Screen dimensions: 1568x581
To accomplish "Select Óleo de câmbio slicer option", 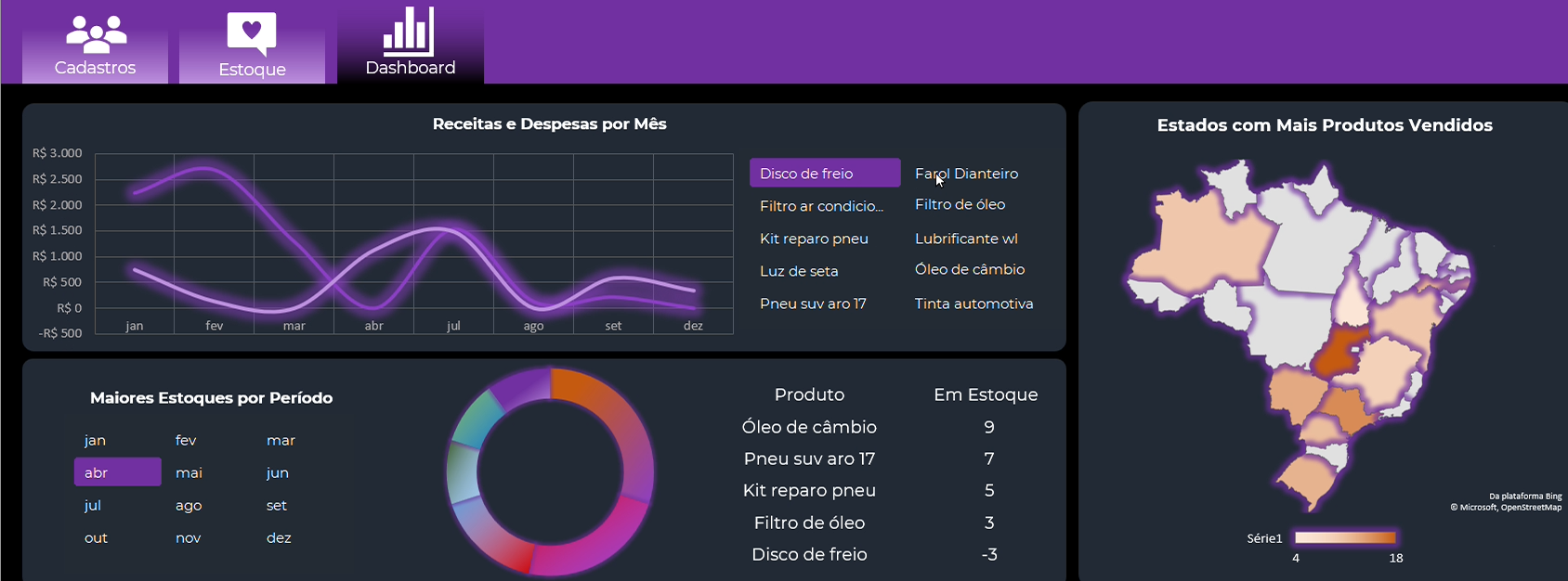I will (x=969, y=269).
